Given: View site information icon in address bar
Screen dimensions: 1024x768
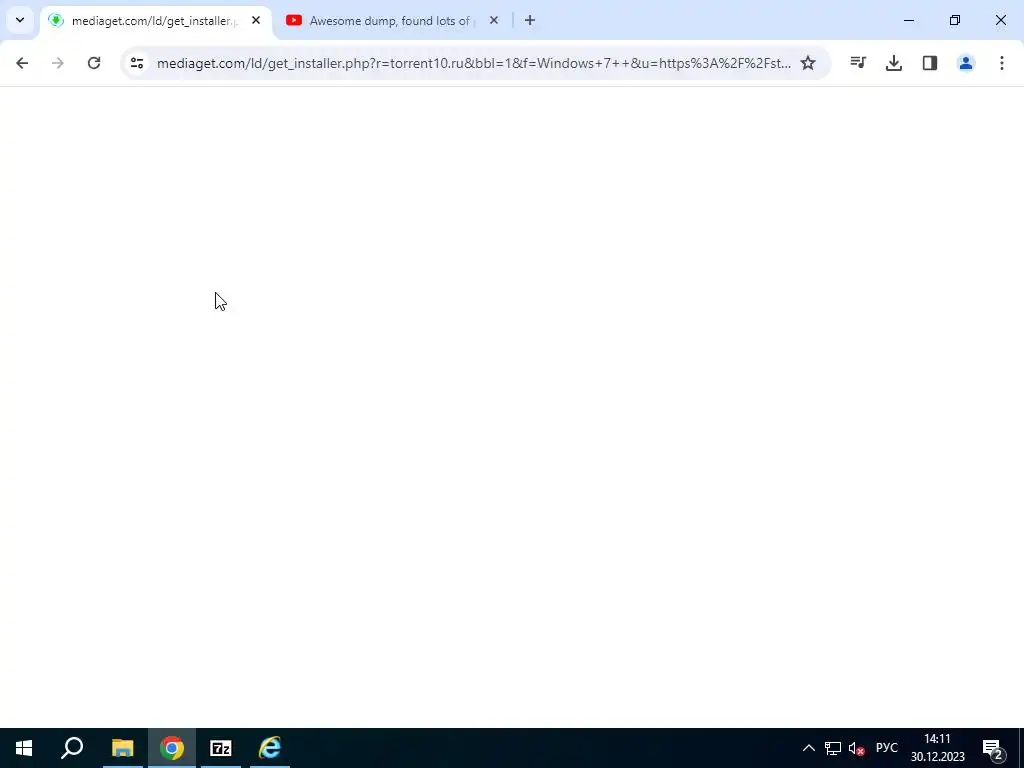Looking at the screenshot, I should point(136,63).
